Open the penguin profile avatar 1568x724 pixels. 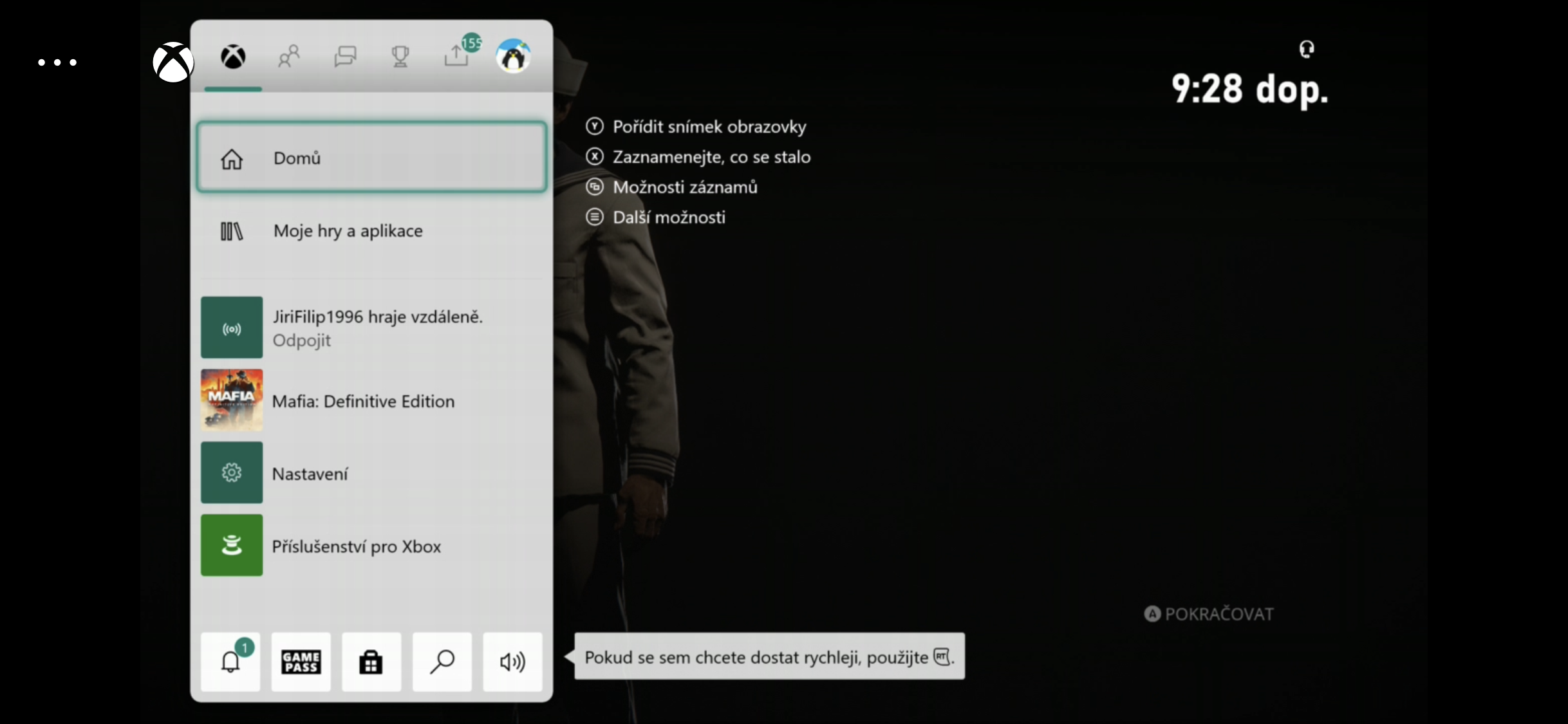click(x=513, y=57)
